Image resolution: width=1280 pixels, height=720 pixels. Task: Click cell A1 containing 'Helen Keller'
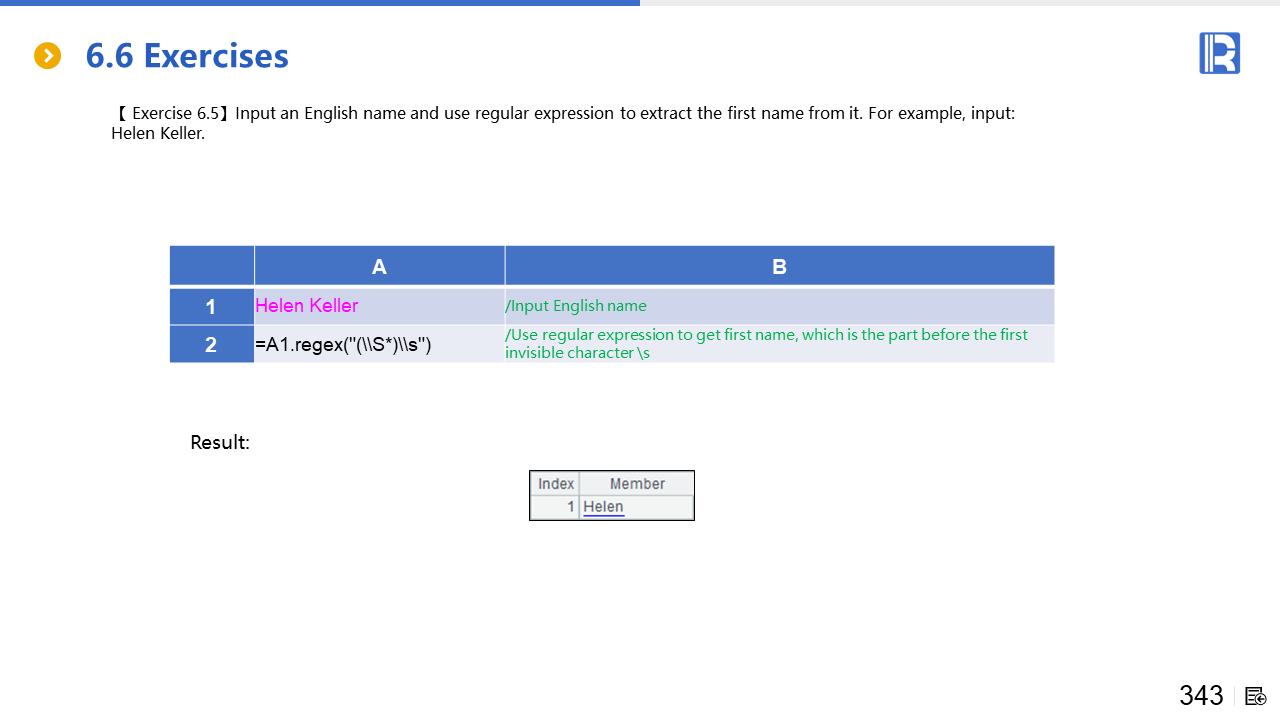[x=307, y=306]
